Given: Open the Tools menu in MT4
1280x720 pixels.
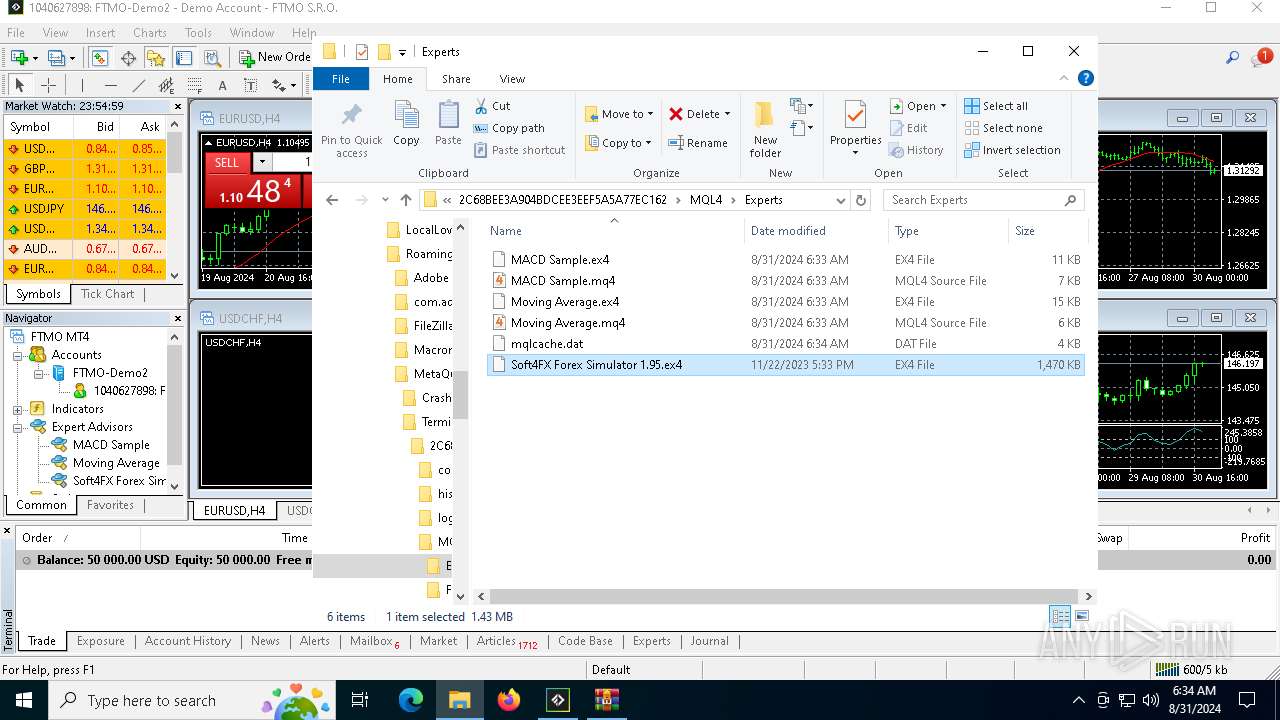Looking at the screenshot, I should [198, 33].
